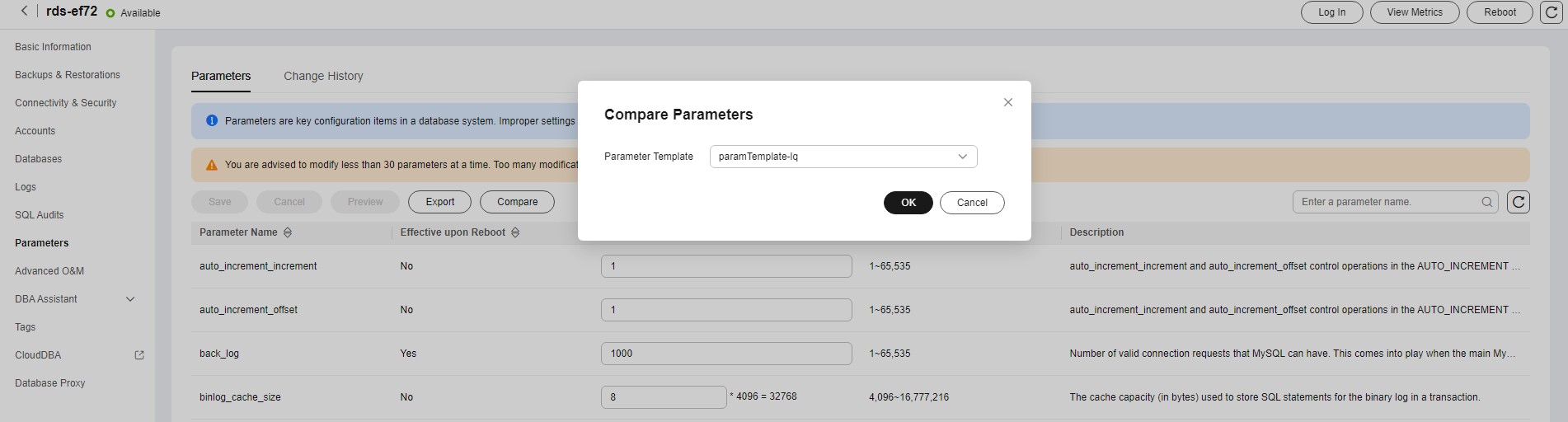The height and width of the screenshot is (422, 1568).
Task: Sort the Effective upon Reboot column
Action: tap(515, 232)
